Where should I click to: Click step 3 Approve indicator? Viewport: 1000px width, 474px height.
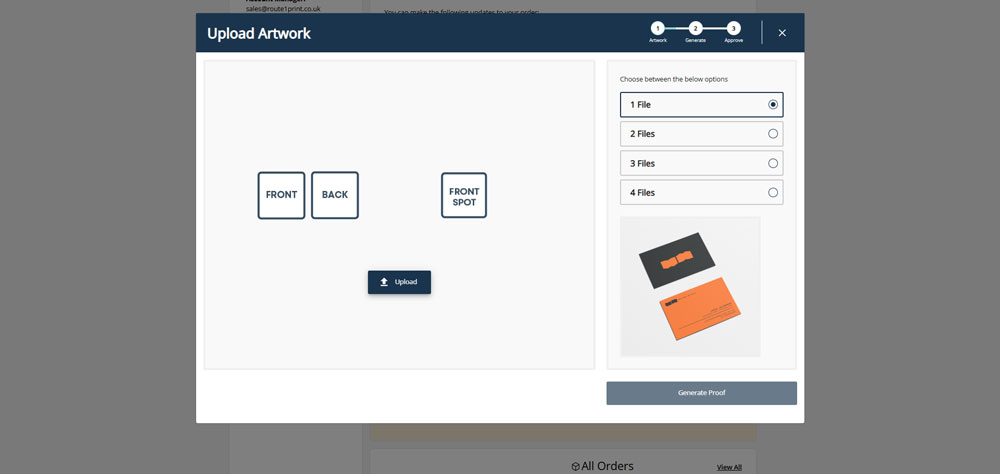pyautogui.click(x=734, y=28)
